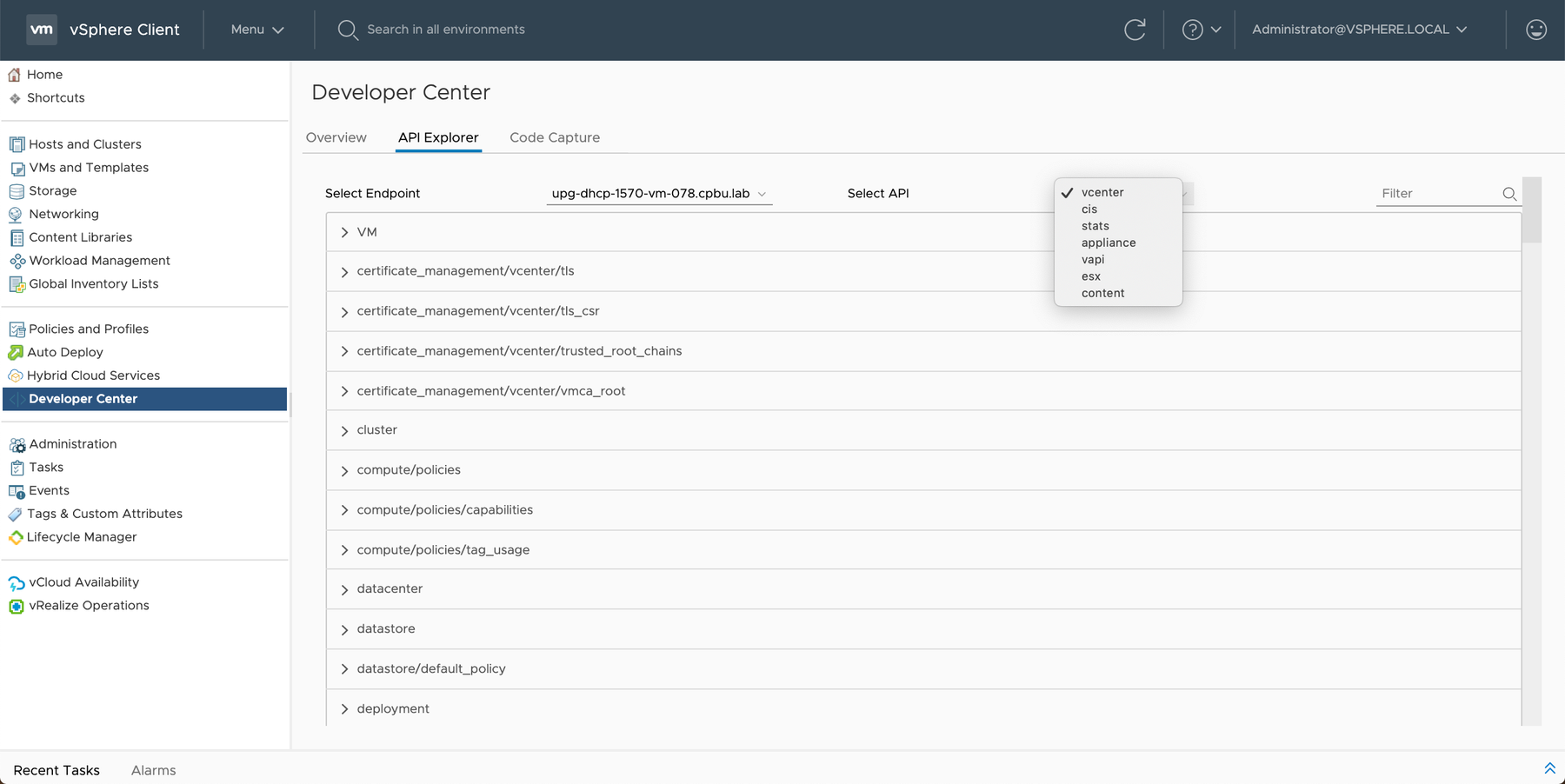This screenshot has width=1565, height=784.
Task: Go to Tags & Custom Attributes
Action: point(104,514)
